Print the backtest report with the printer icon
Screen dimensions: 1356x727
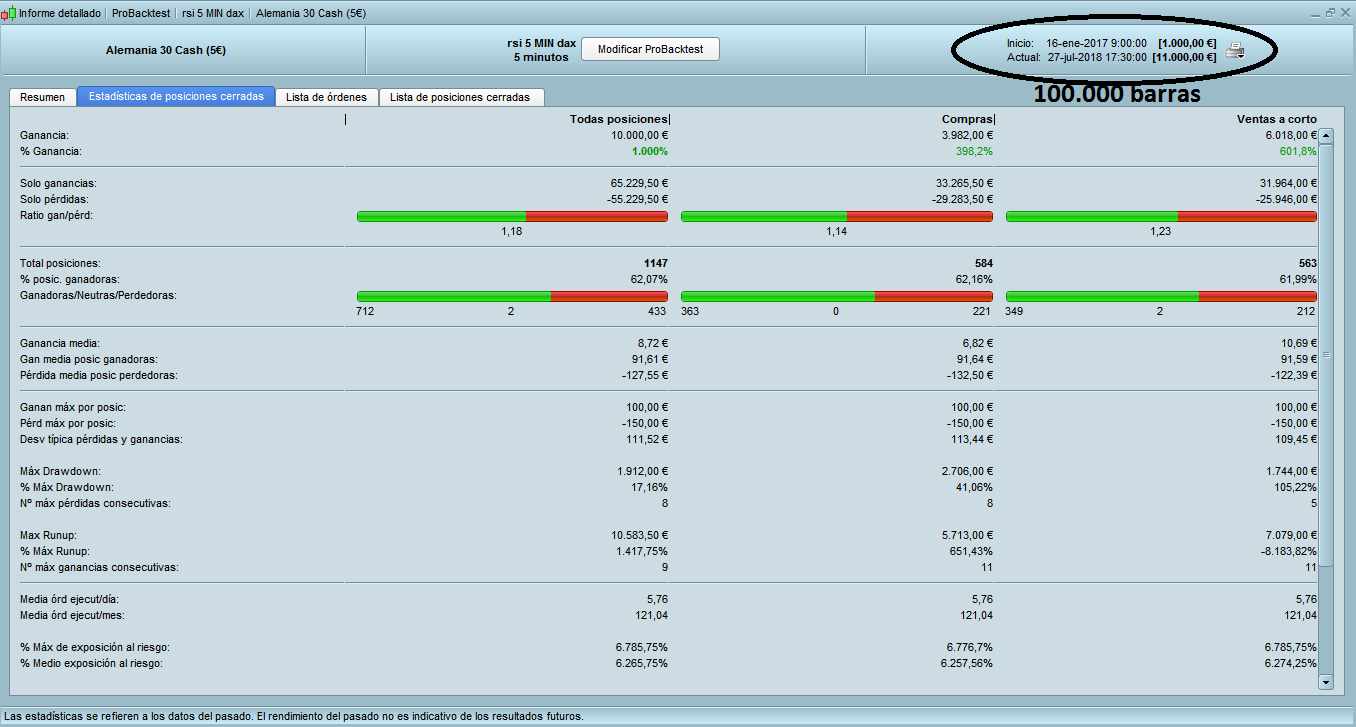[x=1236, y=50]
